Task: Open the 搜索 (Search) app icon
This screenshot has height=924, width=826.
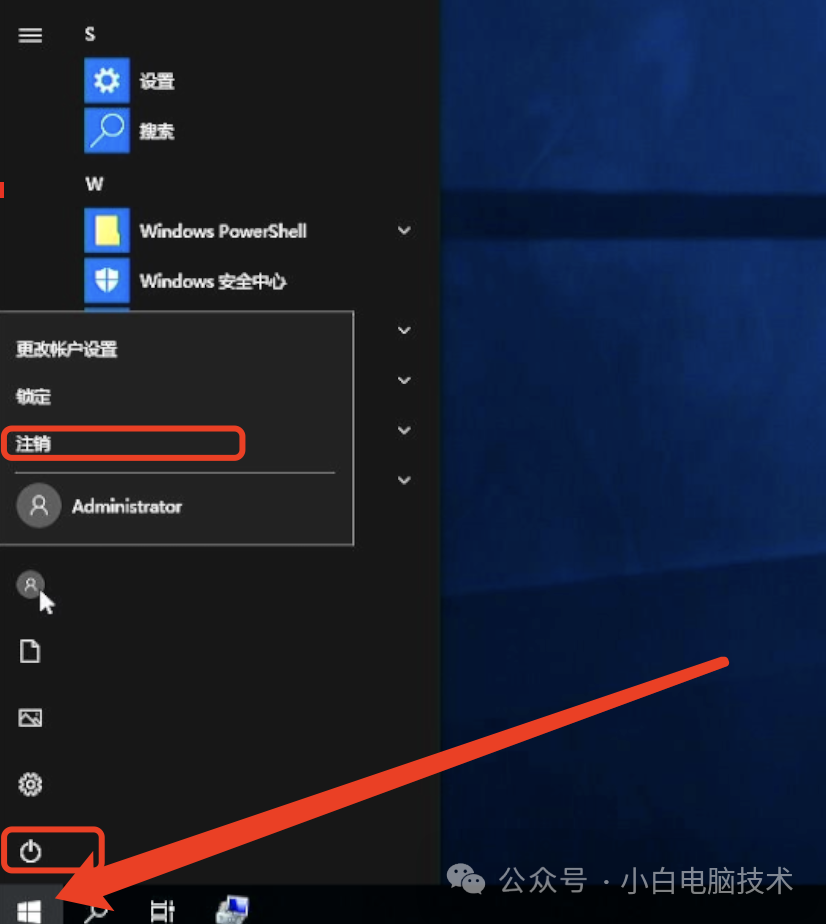Action: tap(106, 131)
